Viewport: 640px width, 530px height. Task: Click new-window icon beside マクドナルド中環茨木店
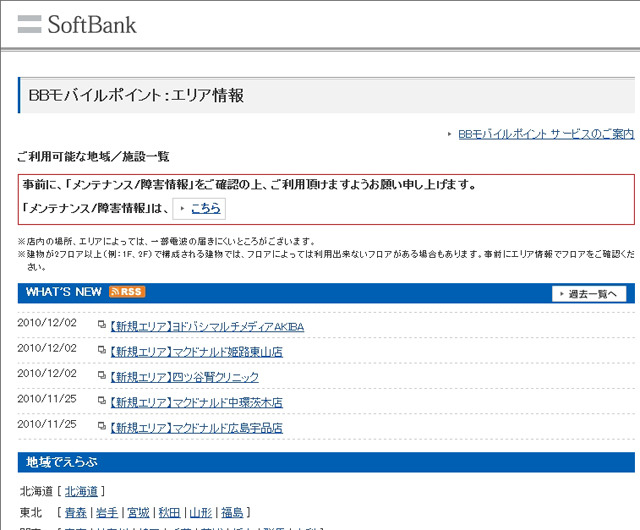pyautogui.click(x=101, y=401)
